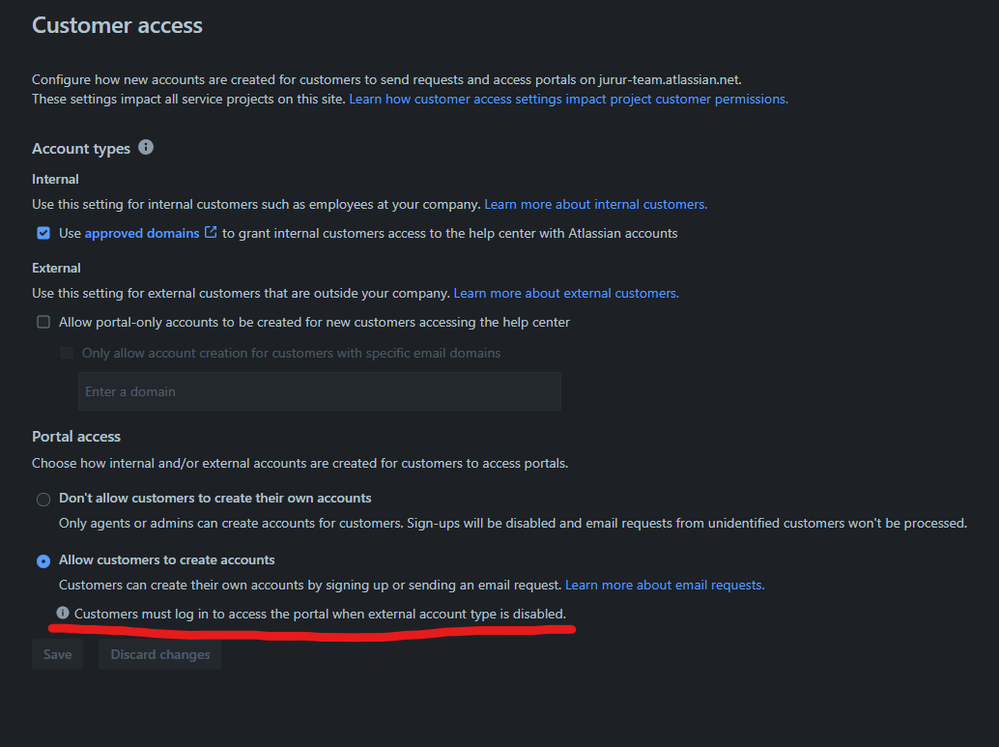Open learn how customer access settings impact permissions
Image resolution: width=999 pixels, height=747 pixels.
[567, 98]
